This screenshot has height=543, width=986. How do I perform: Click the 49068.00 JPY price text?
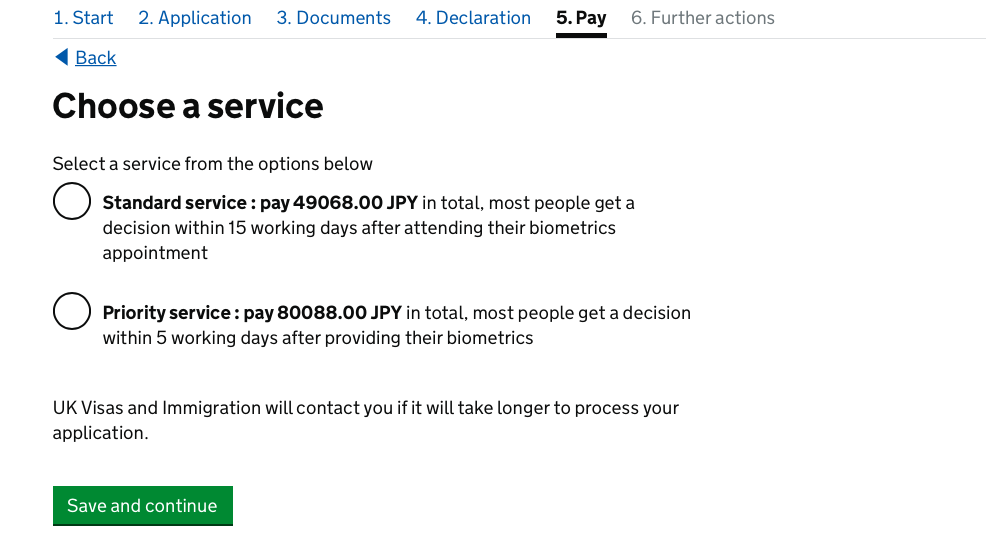(x=355, y=203)
